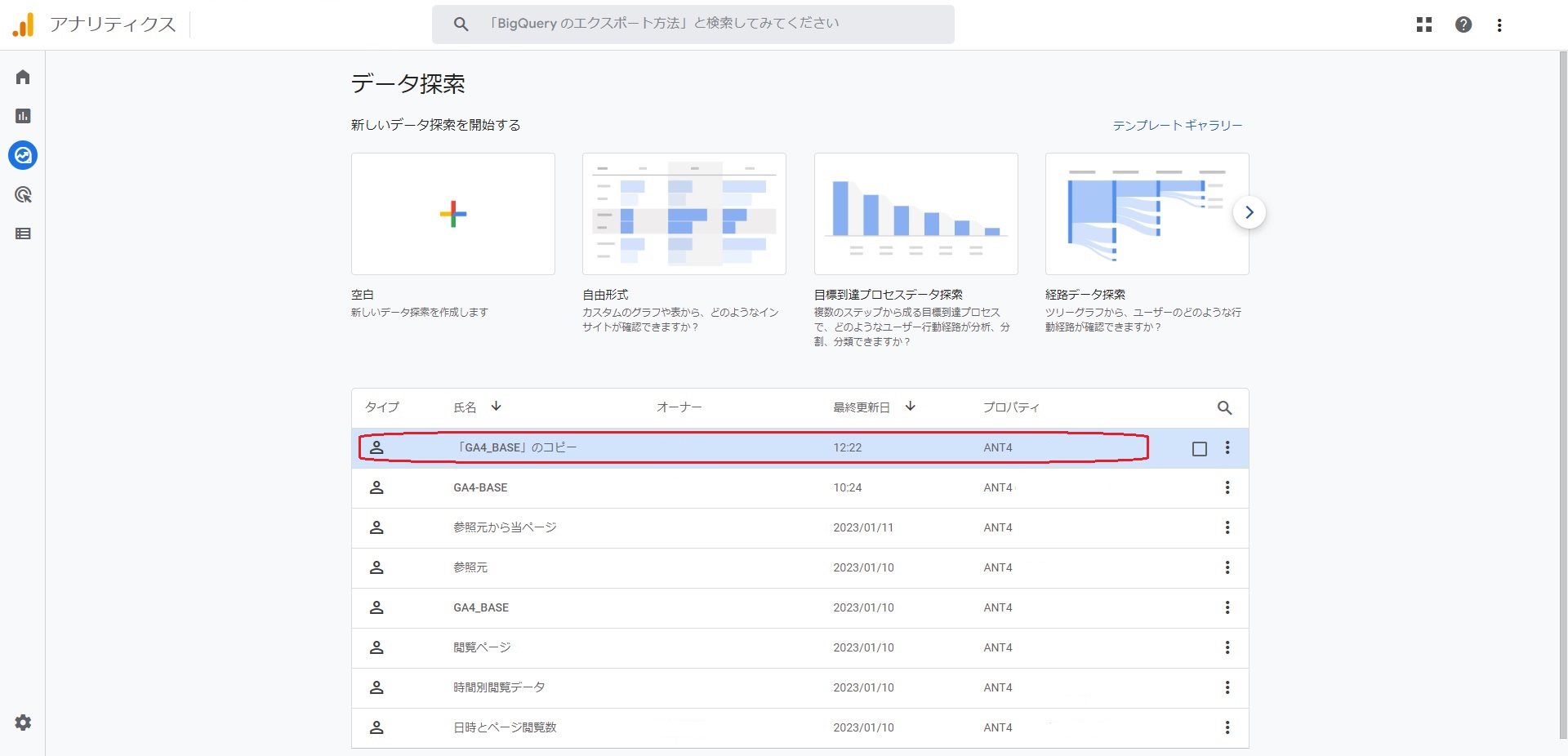Select the 目標到達プロセスデータ探索 template thumbnail
The width and height of the screenshot is (1568, 756).
click(916, 214)
